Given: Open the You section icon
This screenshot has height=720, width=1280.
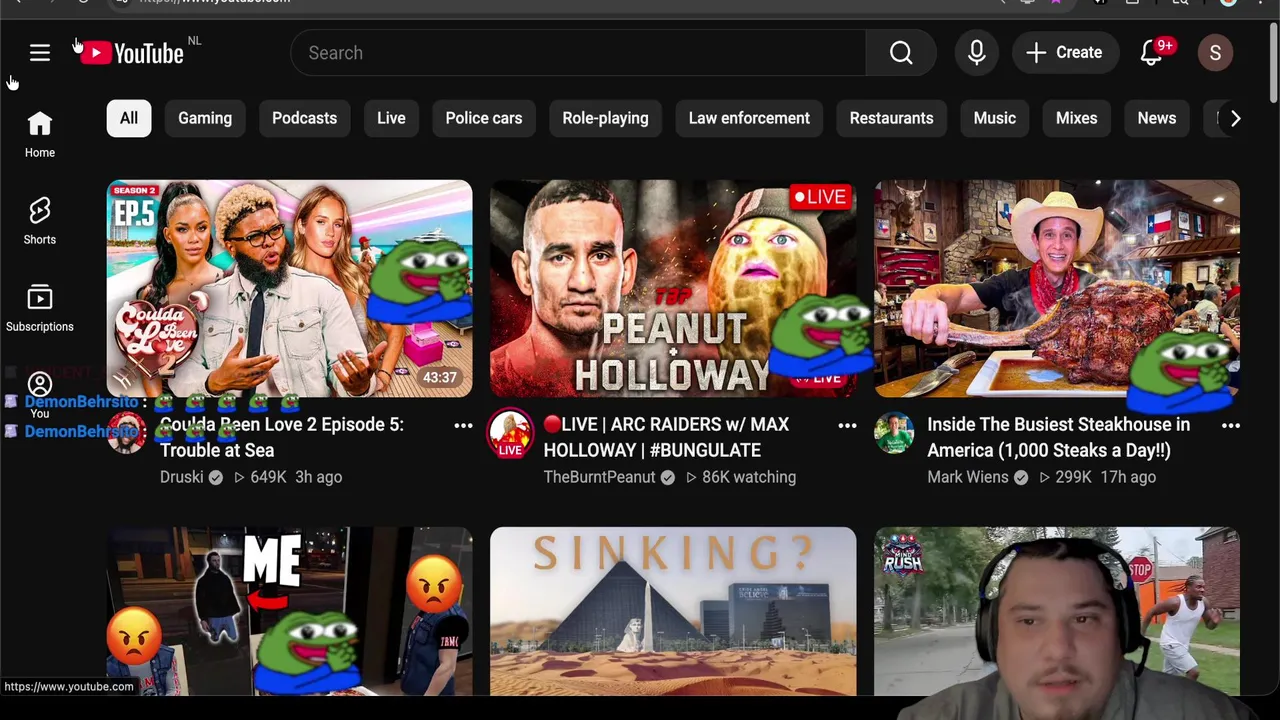Looking at the screenshot, I should click(40, 385).
